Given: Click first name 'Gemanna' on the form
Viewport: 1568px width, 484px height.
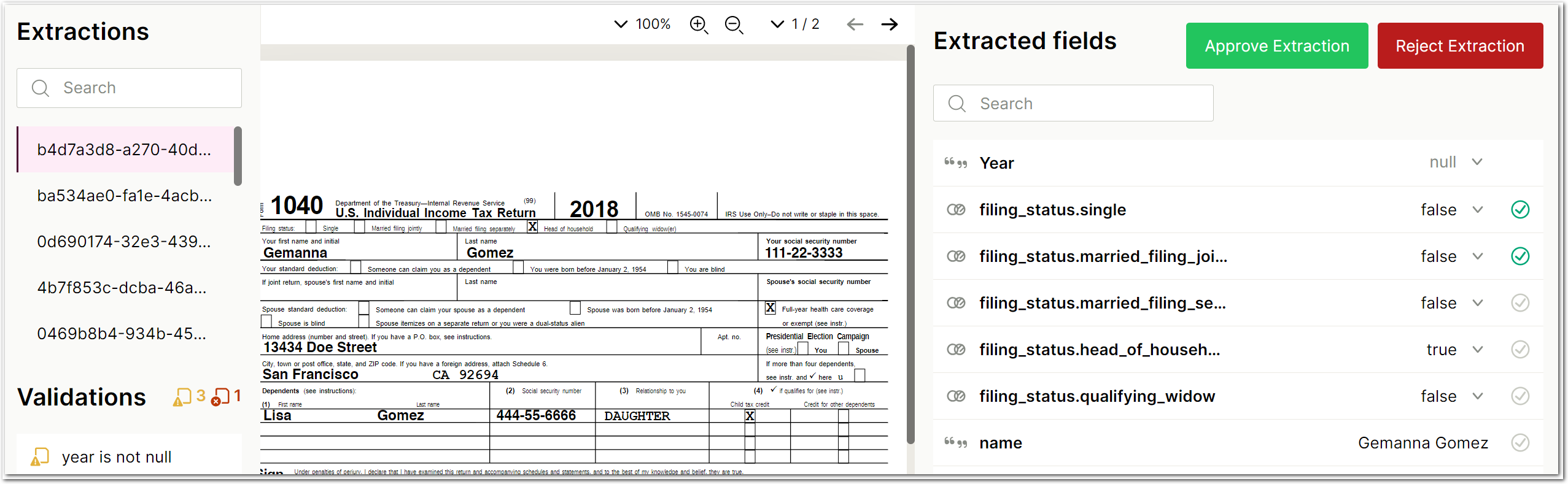Looking at the screenshot, I should point(295,253).
